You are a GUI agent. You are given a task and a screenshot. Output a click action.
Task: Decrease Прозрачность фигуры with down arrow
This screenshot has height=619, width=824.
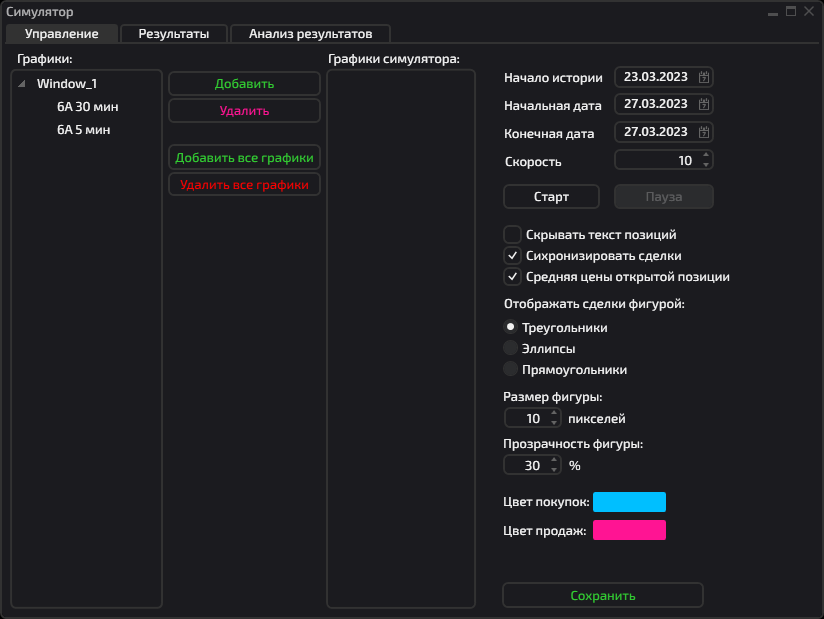click(x=554, y=469)
